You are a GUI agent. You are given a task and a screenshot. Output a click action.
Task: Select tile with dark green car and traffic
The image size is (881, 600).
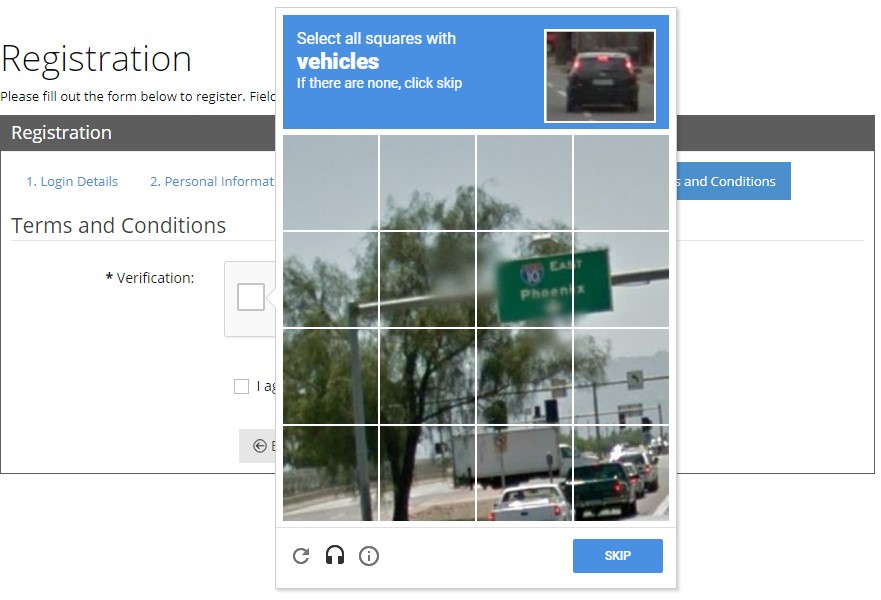point(621,473)
